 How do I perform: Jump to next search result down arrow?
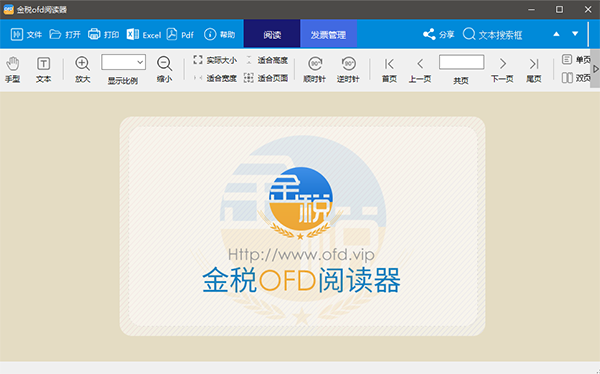[x=575, y=34]
